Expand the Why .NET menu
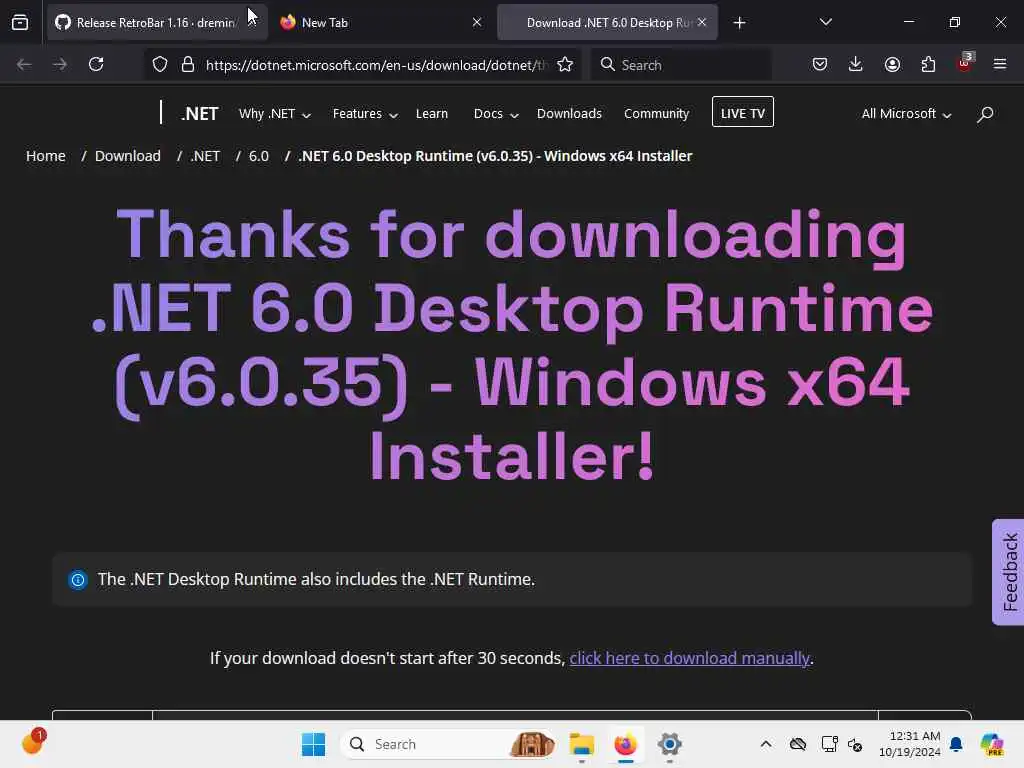 coord(275,114)
